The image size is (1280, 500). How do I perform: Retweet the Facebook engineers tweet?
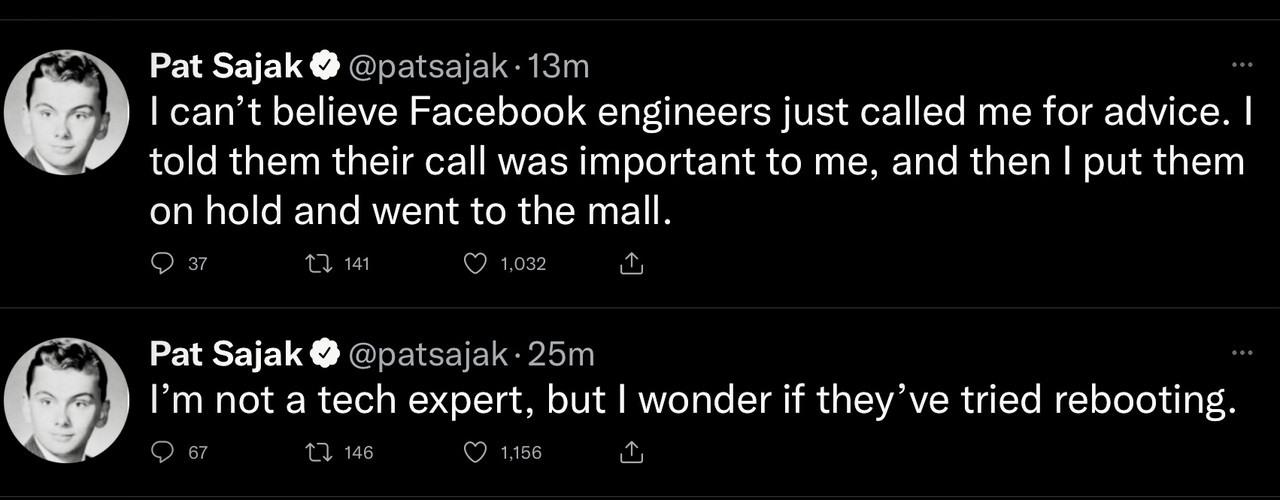coord(315,264)
